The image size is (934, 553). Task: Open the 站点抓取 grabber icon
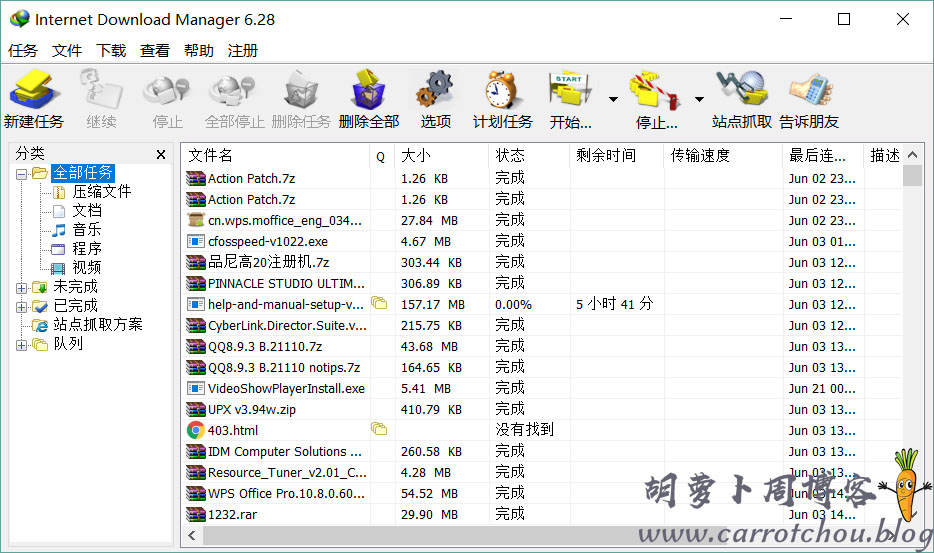[x=742, y=89]
